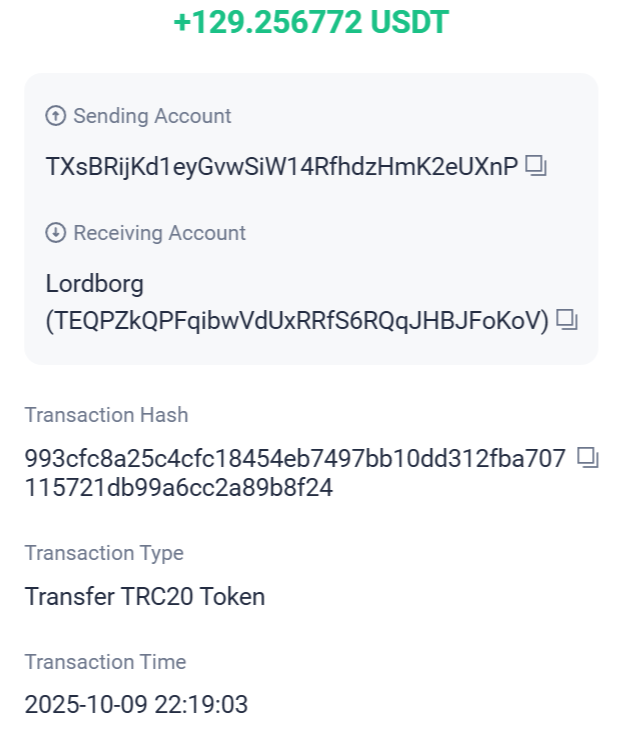Click the Transaction Type label
The height and width of the screenshot is (740, 621).
[x=104, y=553]
